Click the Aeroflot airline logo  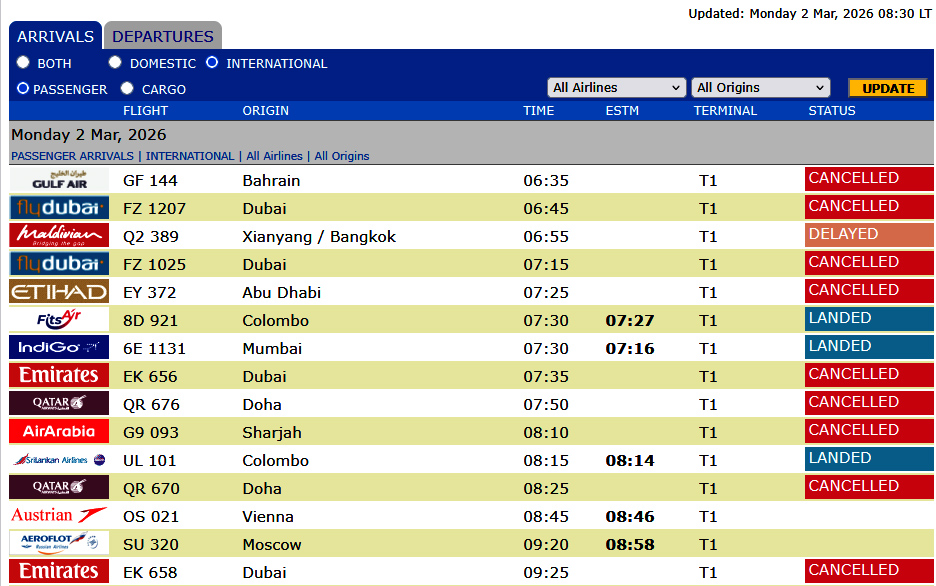click(x=59, y=544)
